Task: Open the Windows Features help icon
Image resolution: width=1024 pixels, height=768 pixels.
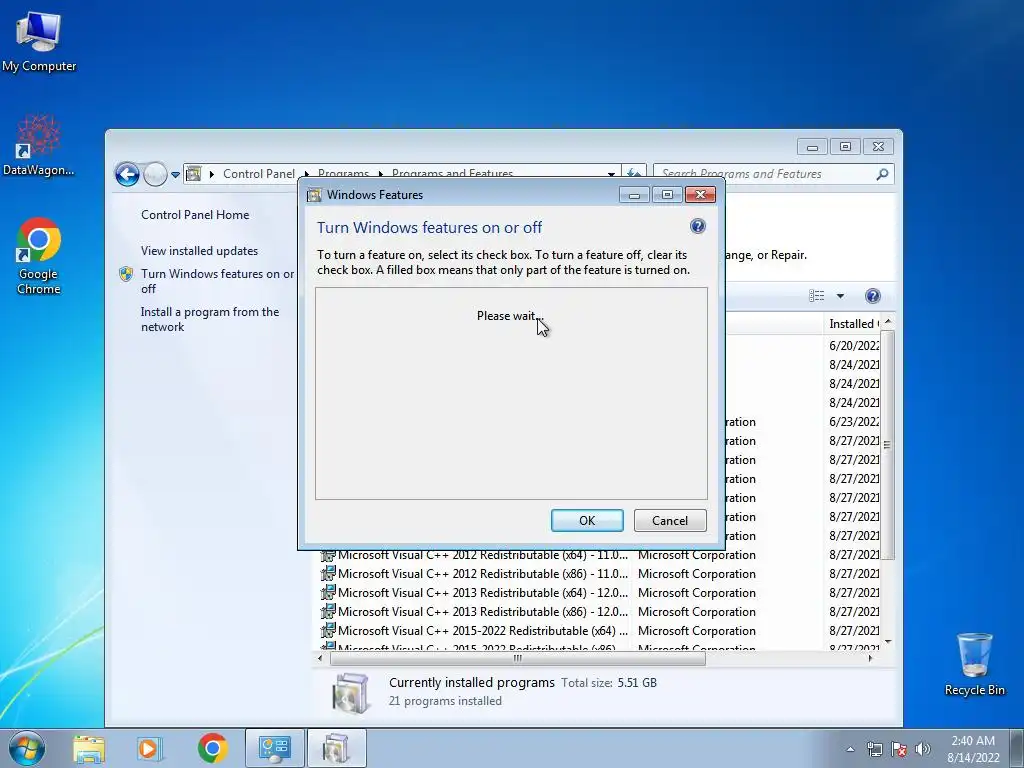Action: (x=697, y=227)
